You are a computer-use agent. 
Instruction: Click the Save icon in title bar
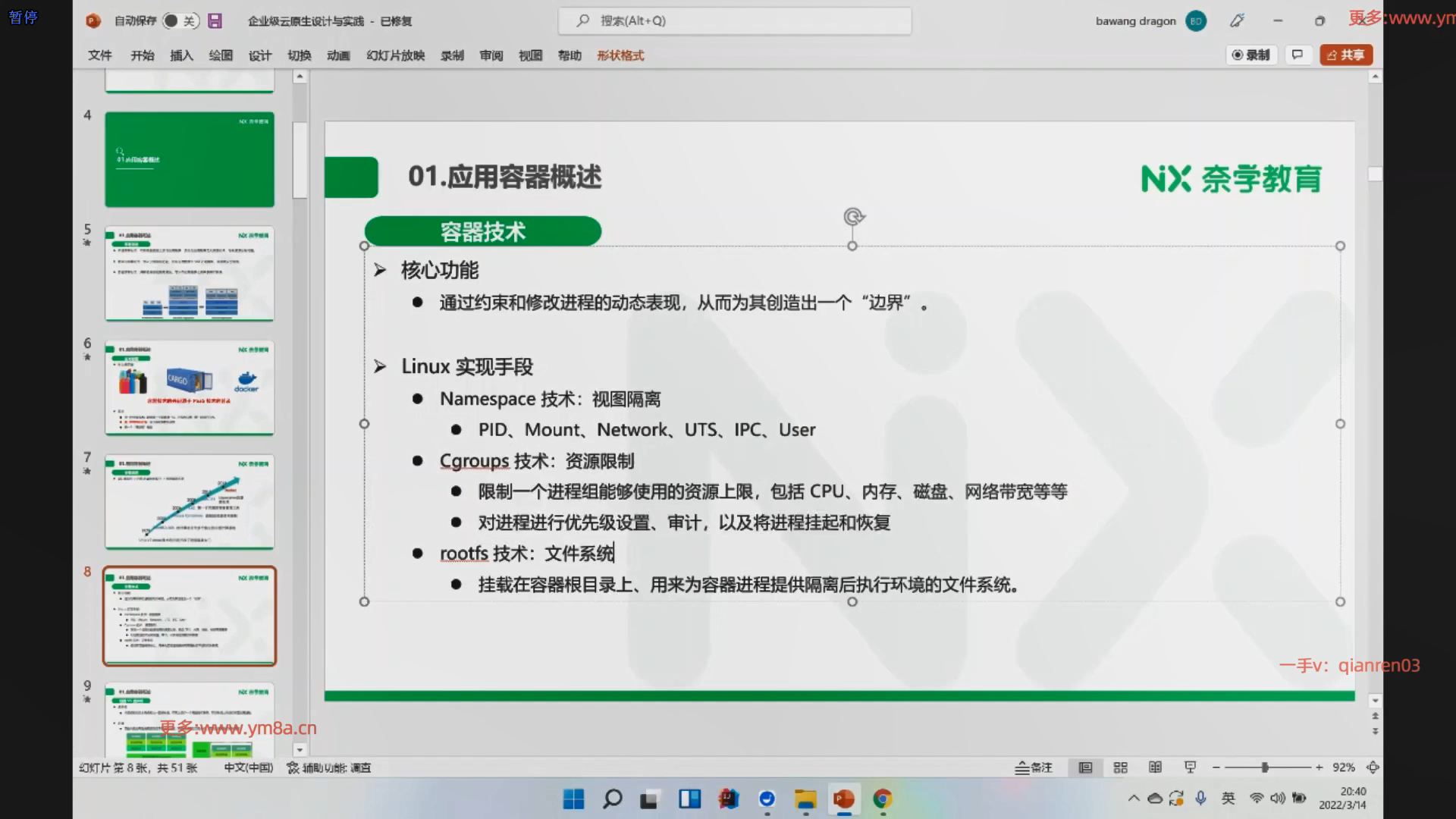[215, 21]
